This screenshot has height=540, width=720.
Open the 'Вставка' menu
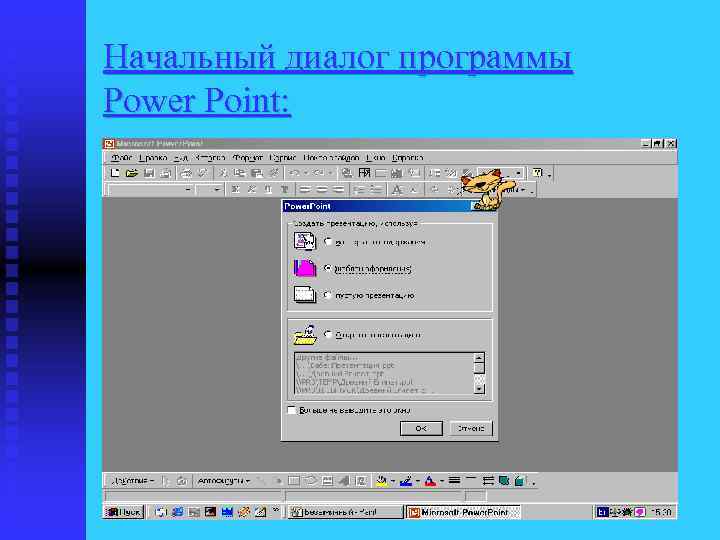[209, 158]
